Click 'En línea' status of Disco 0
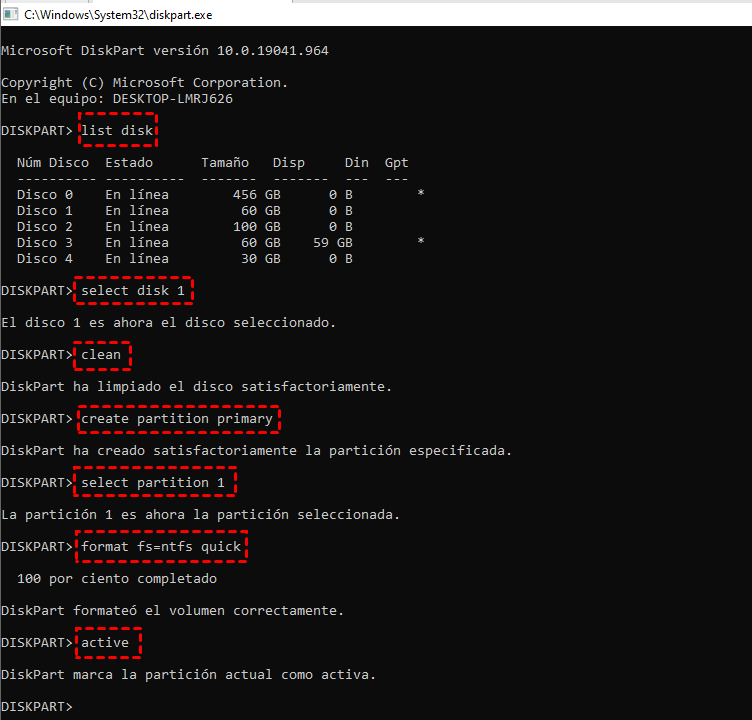Screen dimensions: 752x720 pos(137,195)
